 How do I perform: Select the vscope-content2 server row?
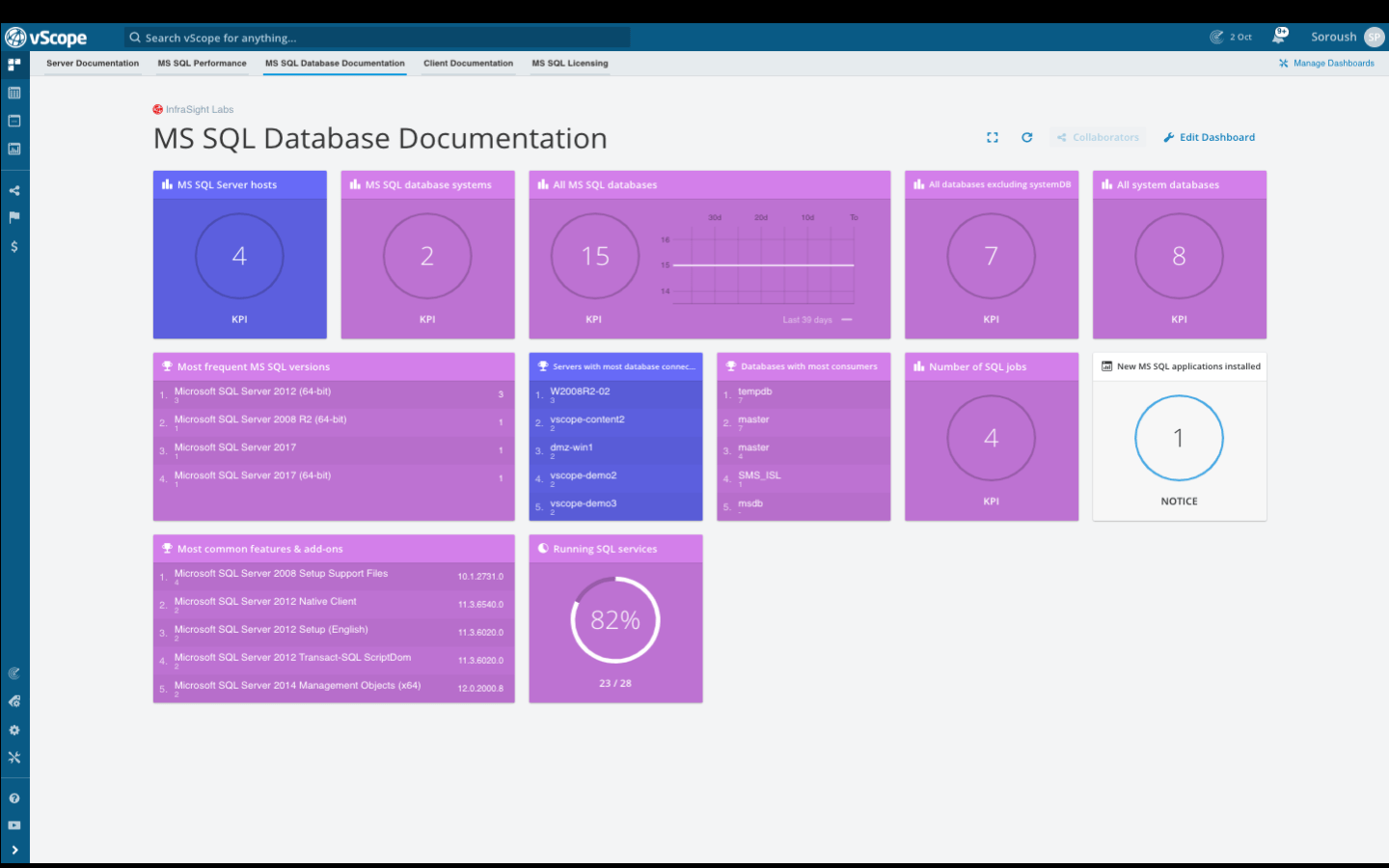pyautogui.click(x=615, y=422)
